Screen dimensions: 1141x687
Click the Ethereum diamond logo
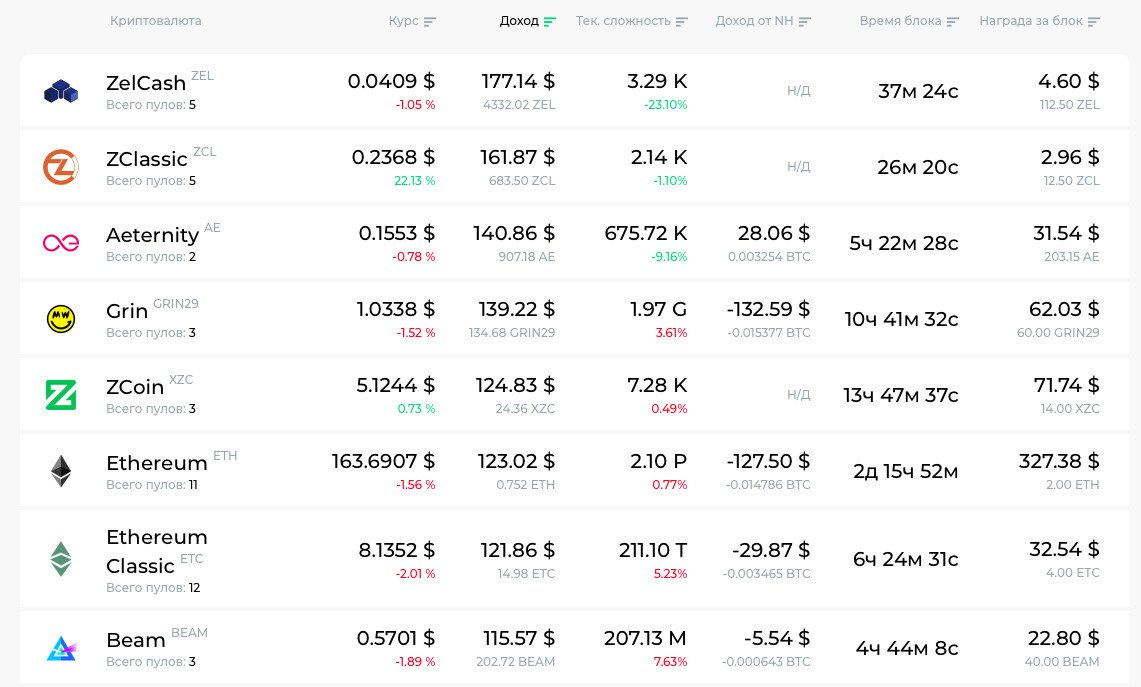point(61,471)
